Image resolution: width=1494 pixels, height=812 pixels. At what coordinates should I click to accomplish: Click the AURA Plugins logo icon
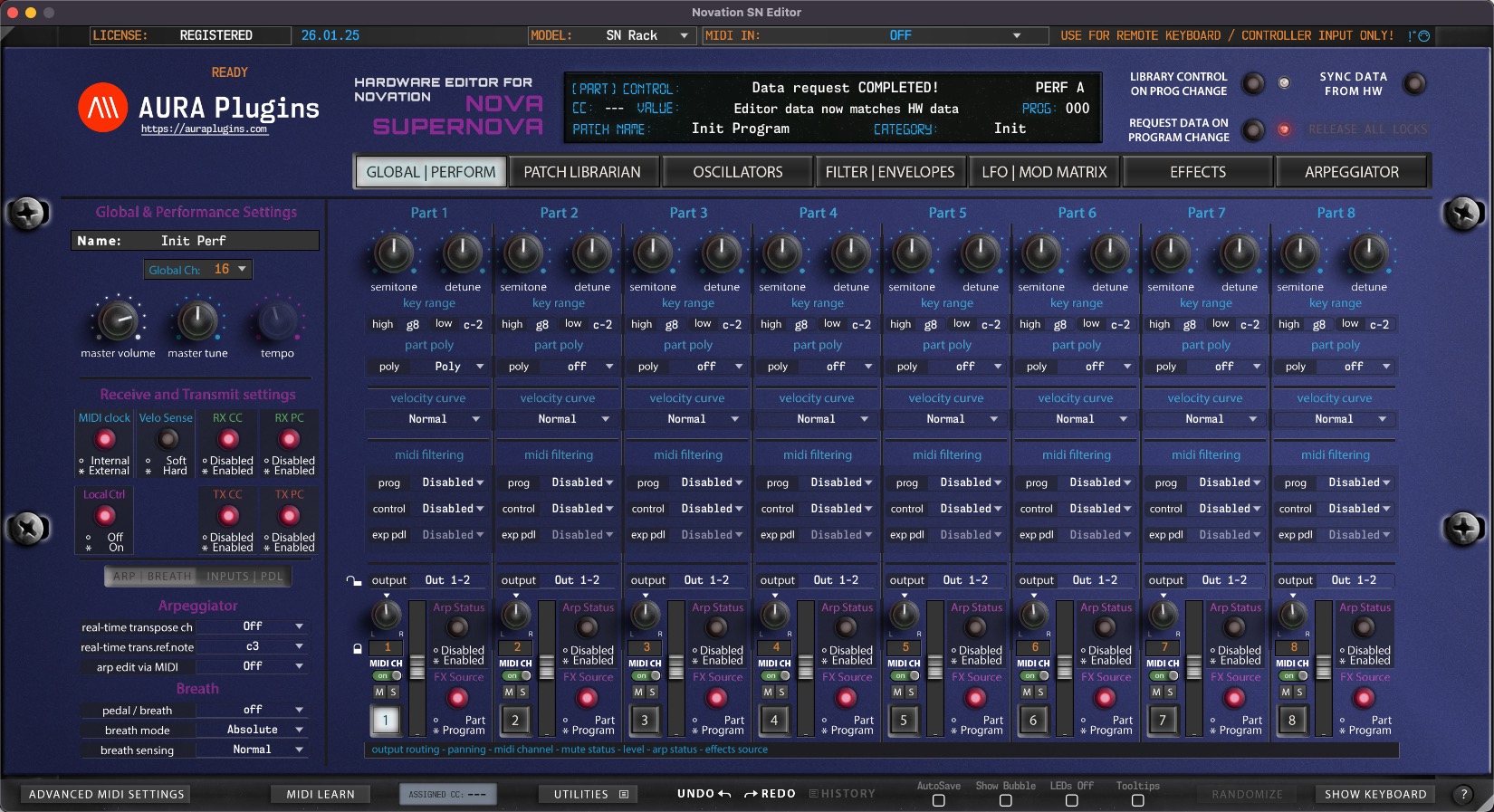(x=102, y=108)
